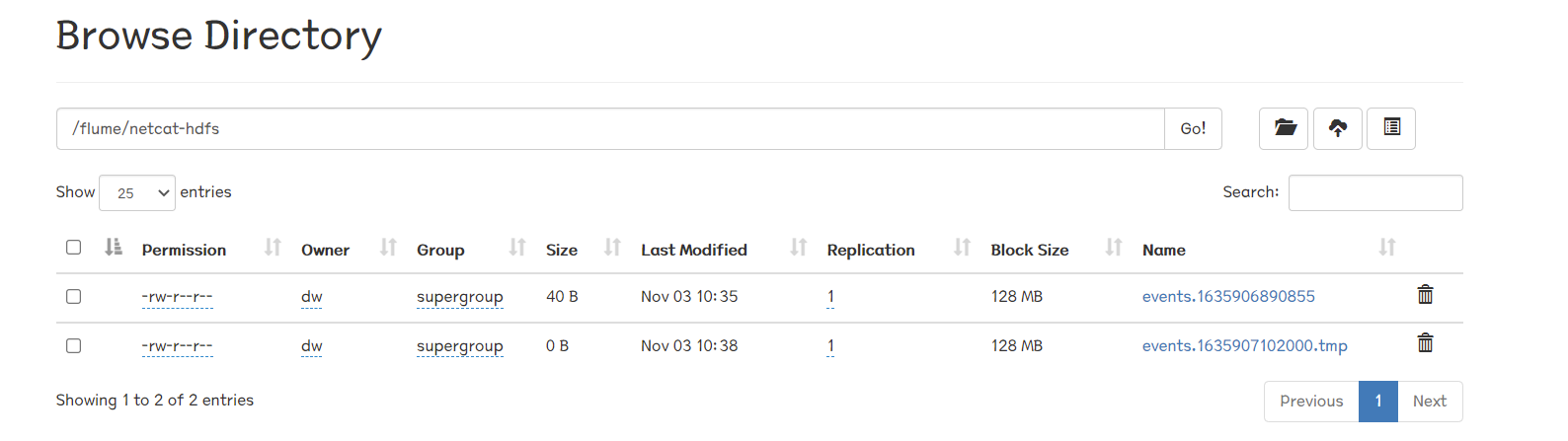Delete events.1635906890855 with its trash icon
1568x441 pixels.
[x=1425, y=294]
